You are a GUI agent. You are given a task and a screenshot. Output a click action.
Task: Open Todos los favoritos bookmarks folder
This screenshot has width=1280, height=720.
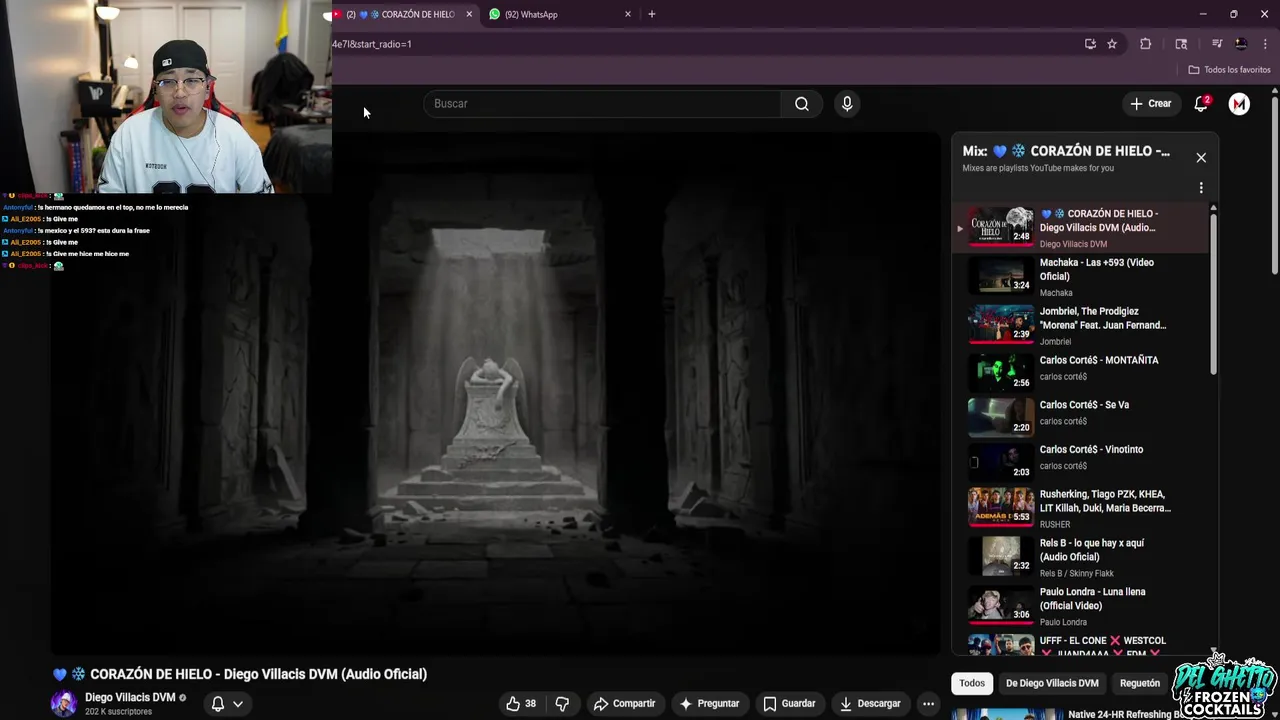pyautogui.click(x=1229, y=70)
